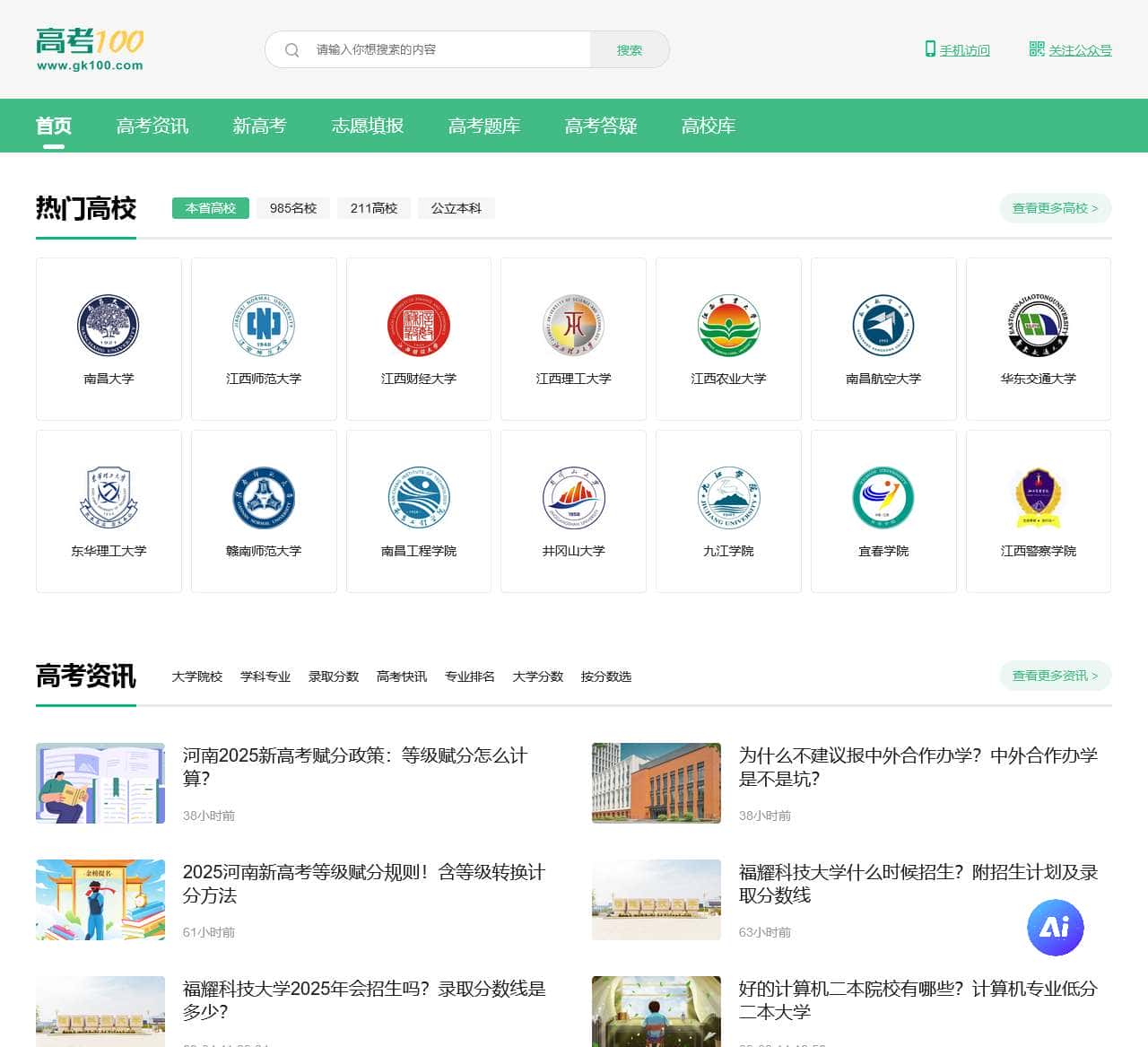Click the 高考100 site logo
This screenshot has width=1148, height=1047.
click(x=90, y=49)
